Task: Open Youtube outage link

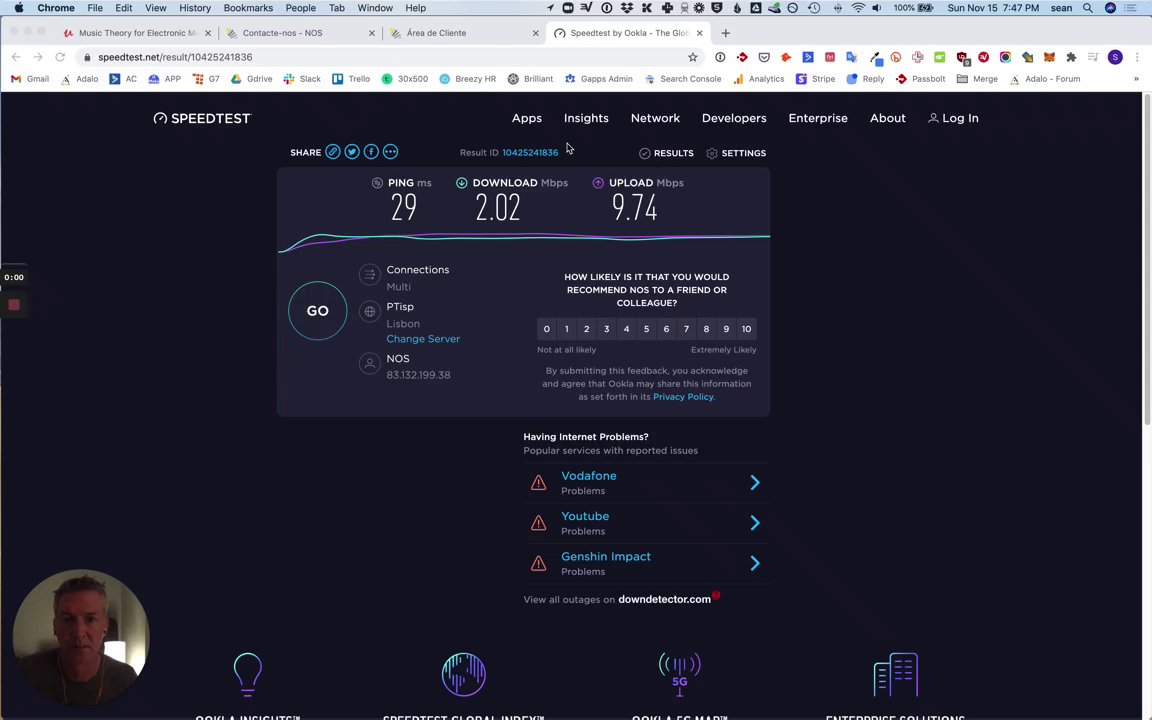Action: pyautogui.click(x=585, y=516)
